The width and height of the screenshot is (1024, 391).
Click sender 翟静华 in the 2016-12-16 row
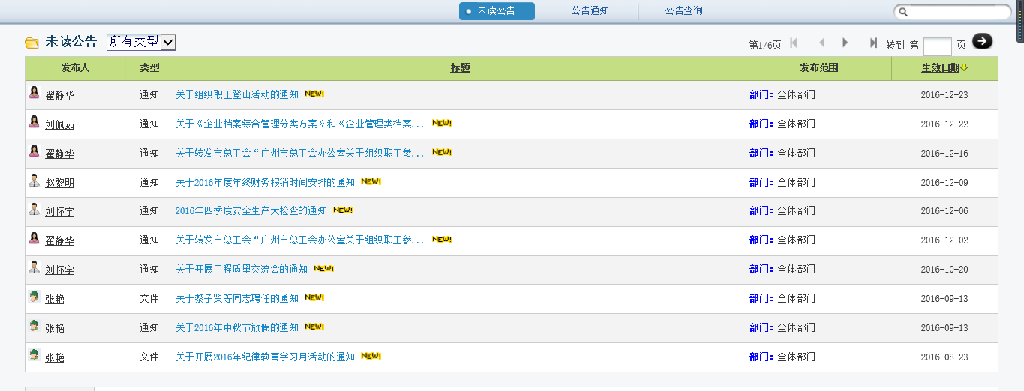(x=59, y=154)
